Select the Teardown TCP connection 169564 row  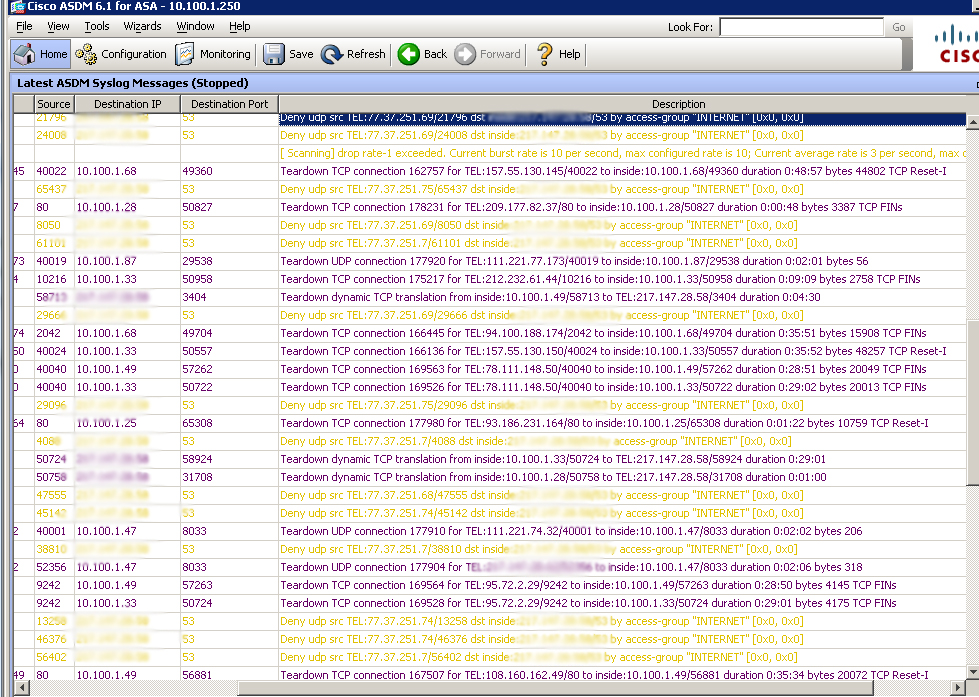(490, 586)
